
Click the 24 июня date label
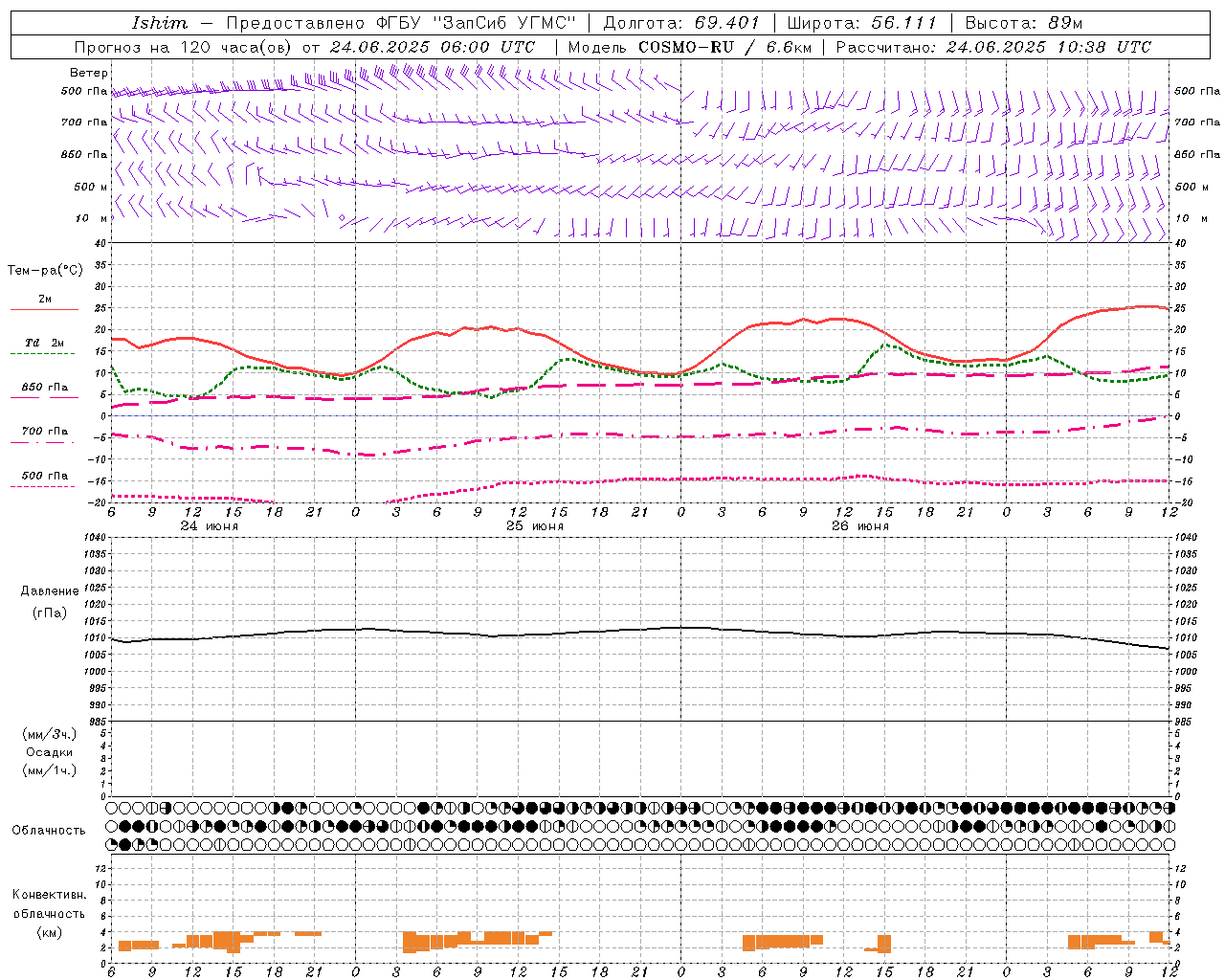210,525
